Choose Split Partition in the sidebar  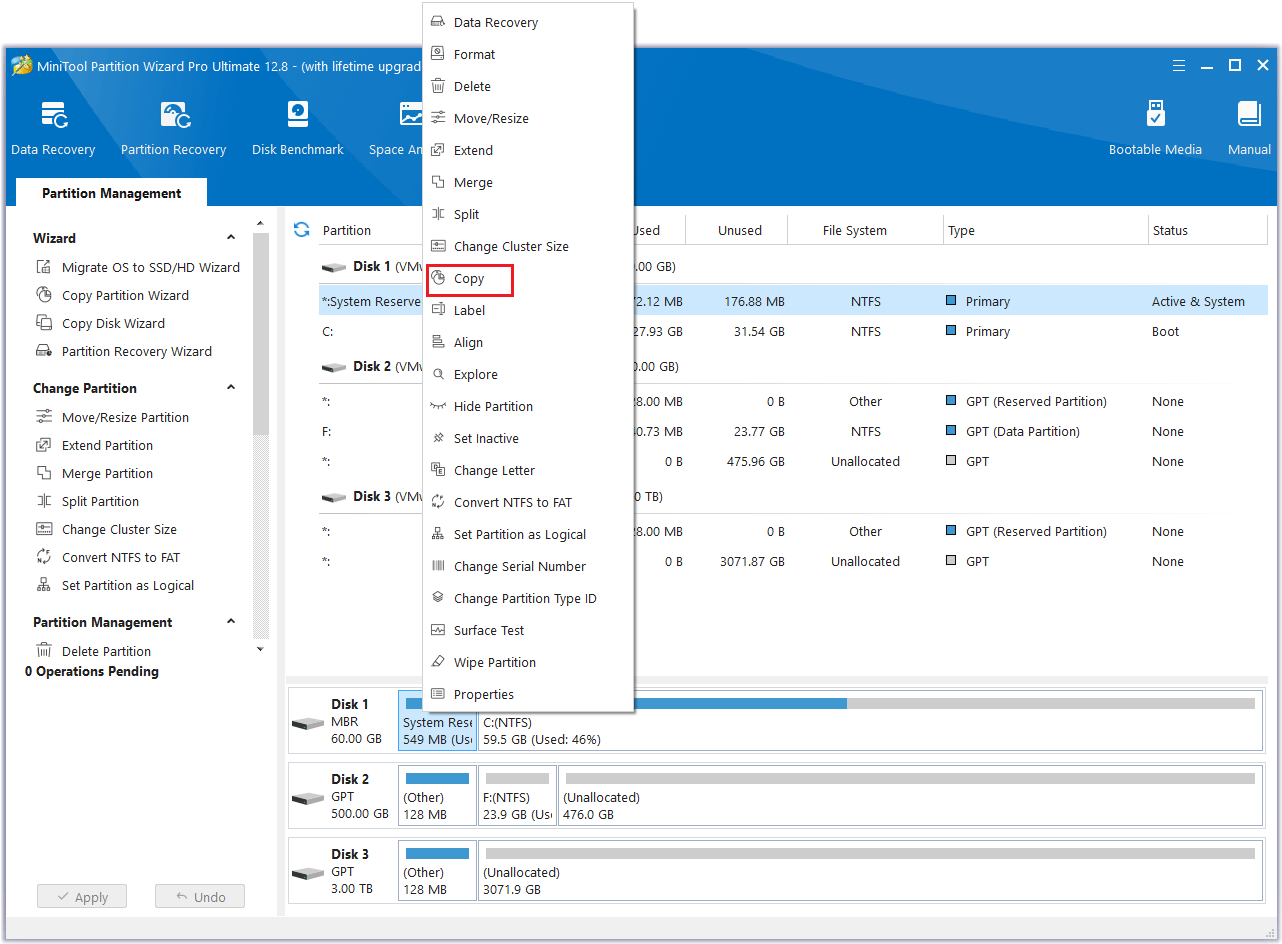[x=87, y=501]
